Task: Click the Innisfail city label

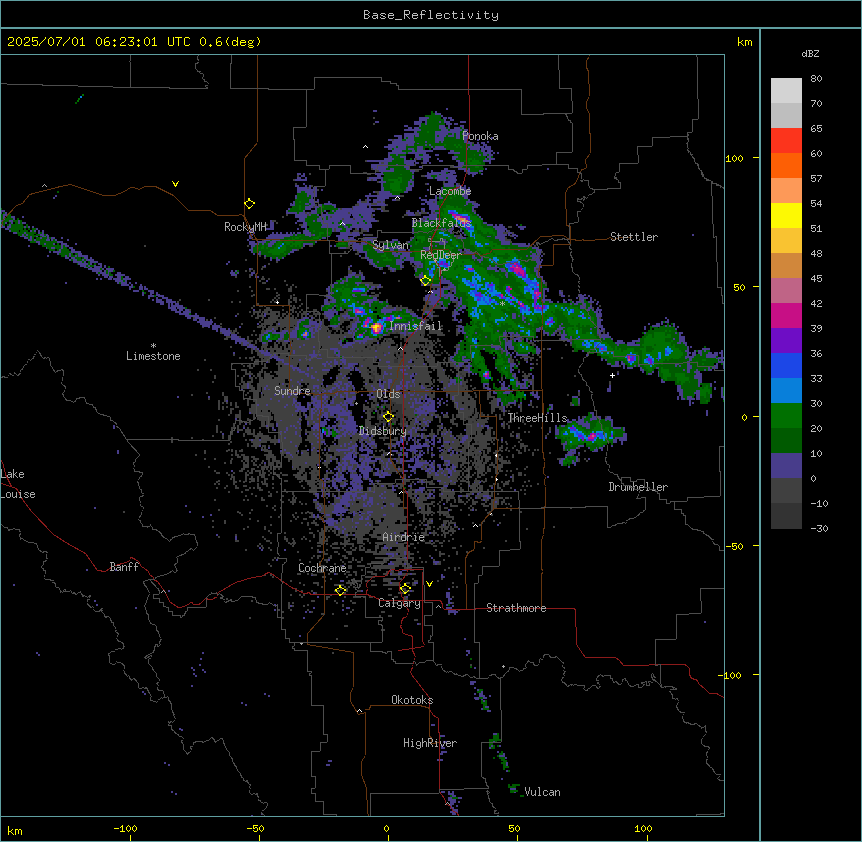Action: (x=416, y=326)
